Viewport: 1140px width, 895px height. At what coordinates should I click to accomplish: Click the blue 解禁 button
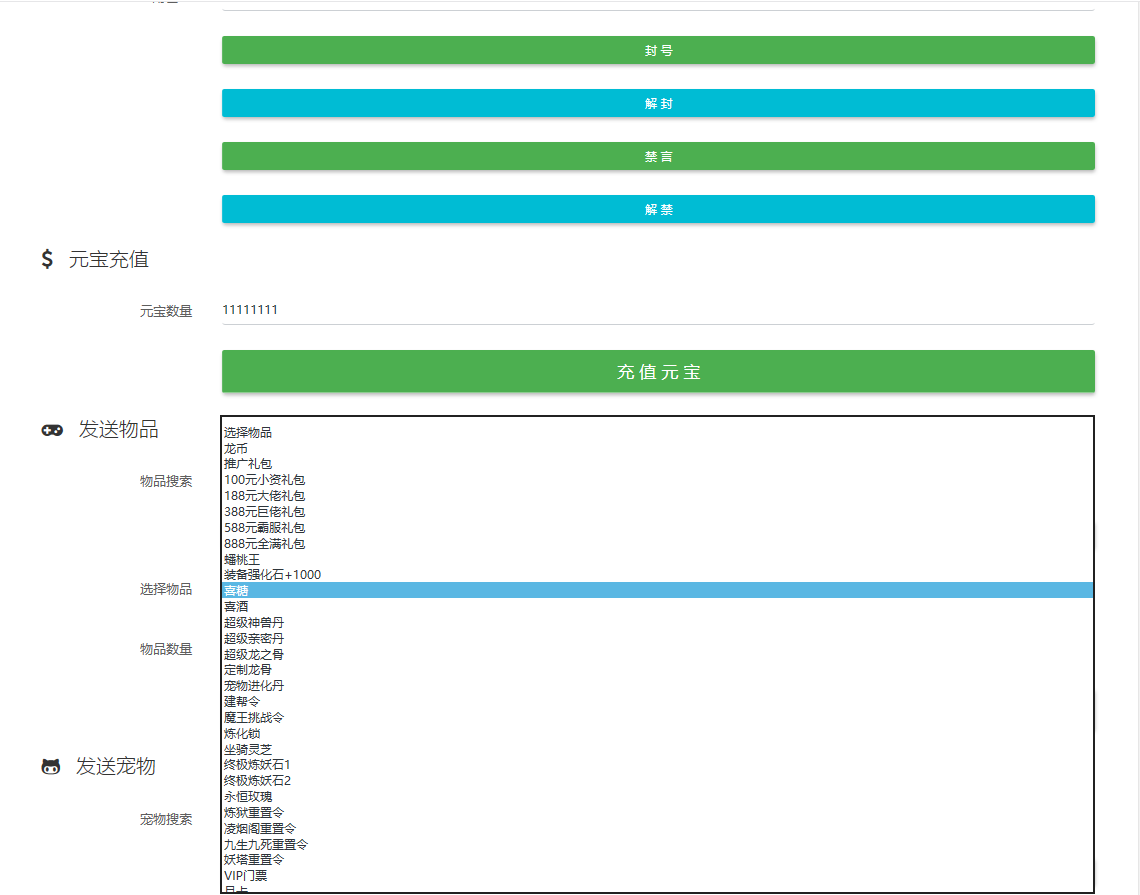pos(658,210)
